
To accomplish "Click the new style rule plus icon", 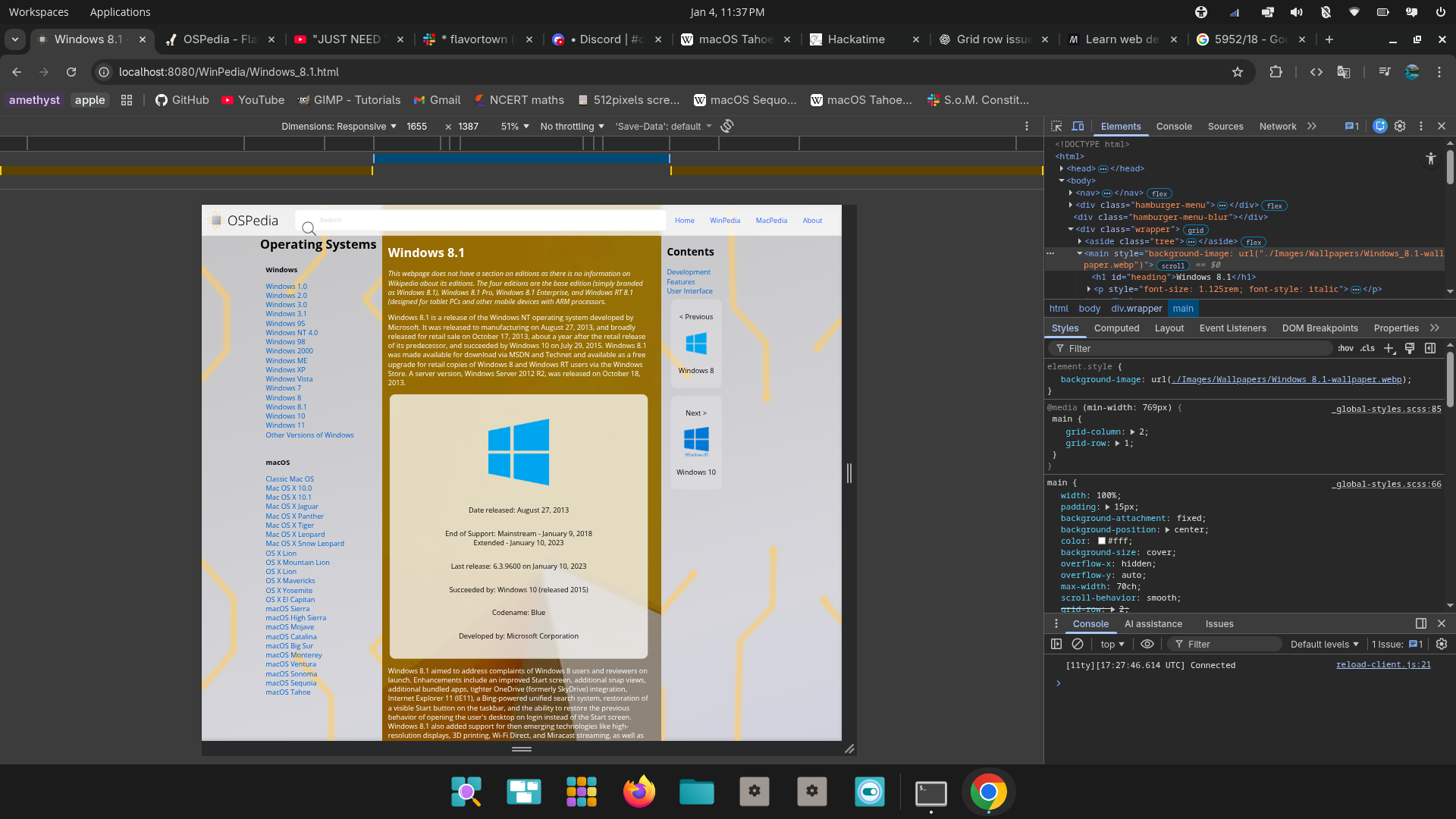I will tap(1389, 348).
